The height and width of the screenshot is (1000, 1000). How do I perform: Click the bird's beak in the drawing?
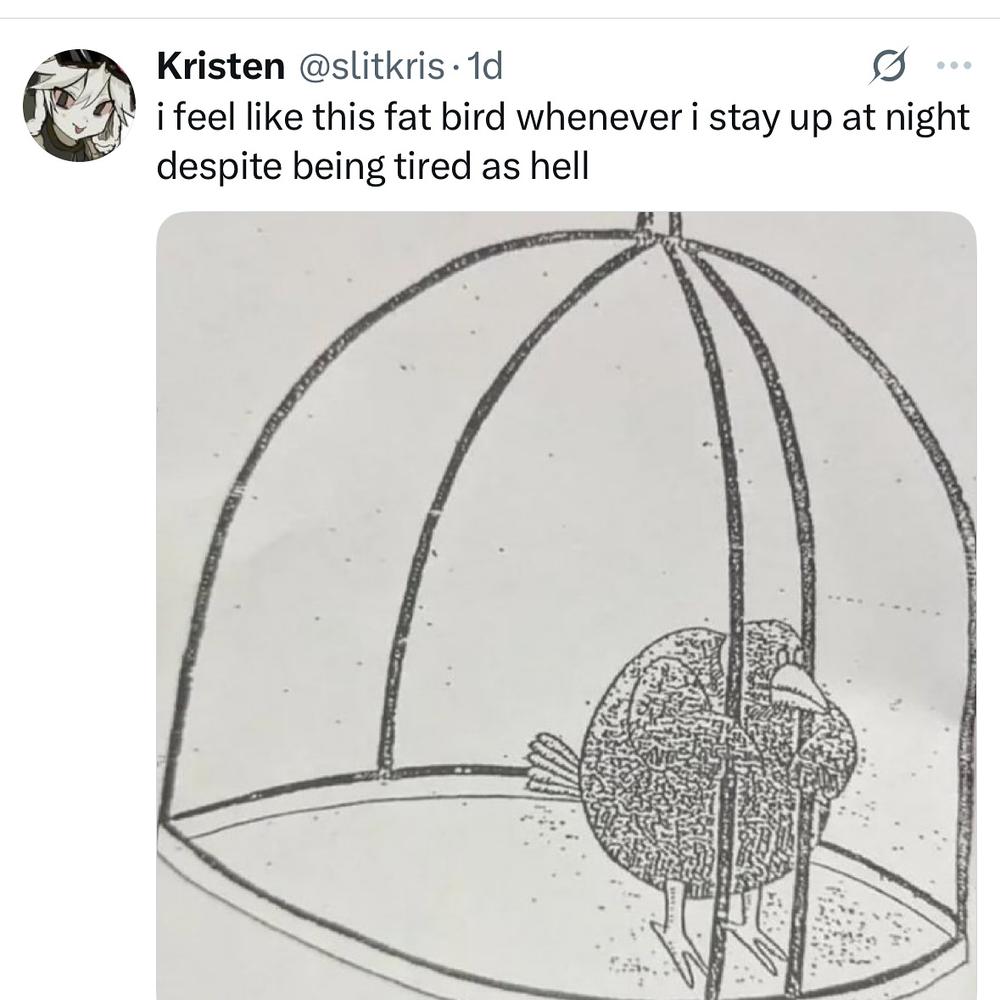(800, 688)
